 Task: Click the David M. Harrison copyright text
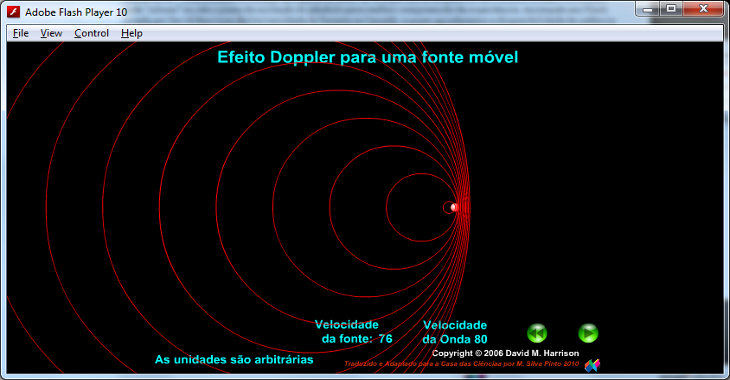(x=506, y=353)
